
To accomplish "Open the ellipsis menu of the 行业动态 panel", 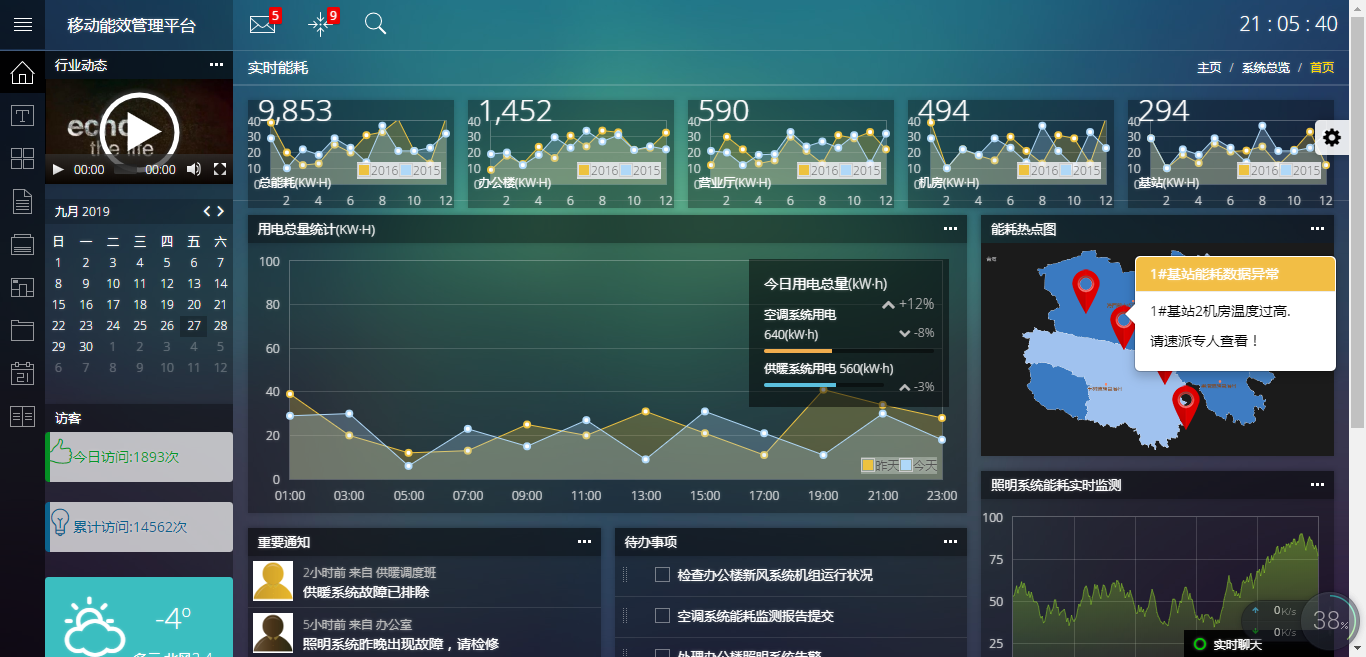I will (x=217, y=65).
